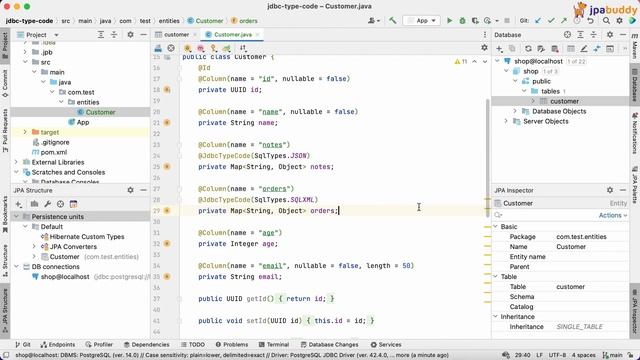The image size is (640, 360).
Task: Click the 4 spaces indent setting
Action: click(583, 355)
